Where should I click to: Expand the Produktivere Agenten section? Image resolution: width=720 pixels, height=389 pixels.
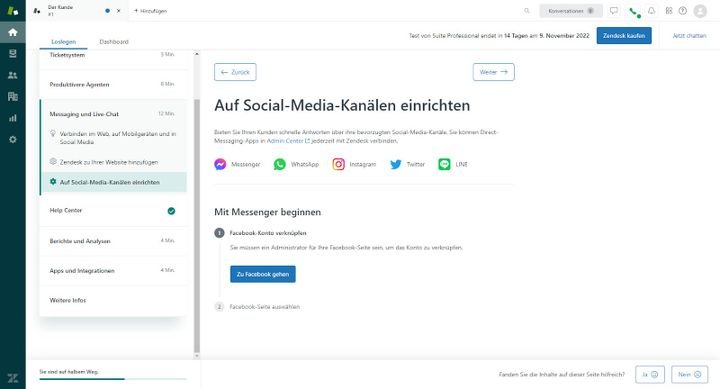click(x=113, y=85)
